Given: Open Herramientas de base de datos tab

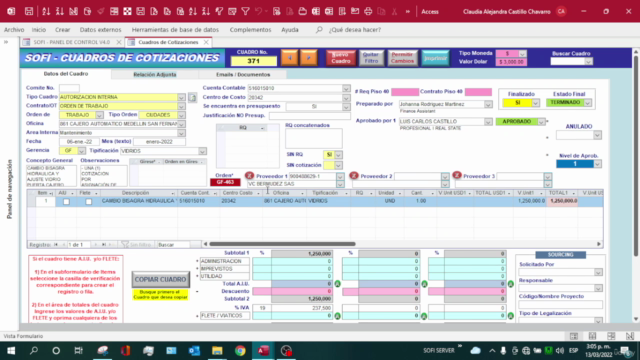Looking at the screenshot, I should click(175, 30).
